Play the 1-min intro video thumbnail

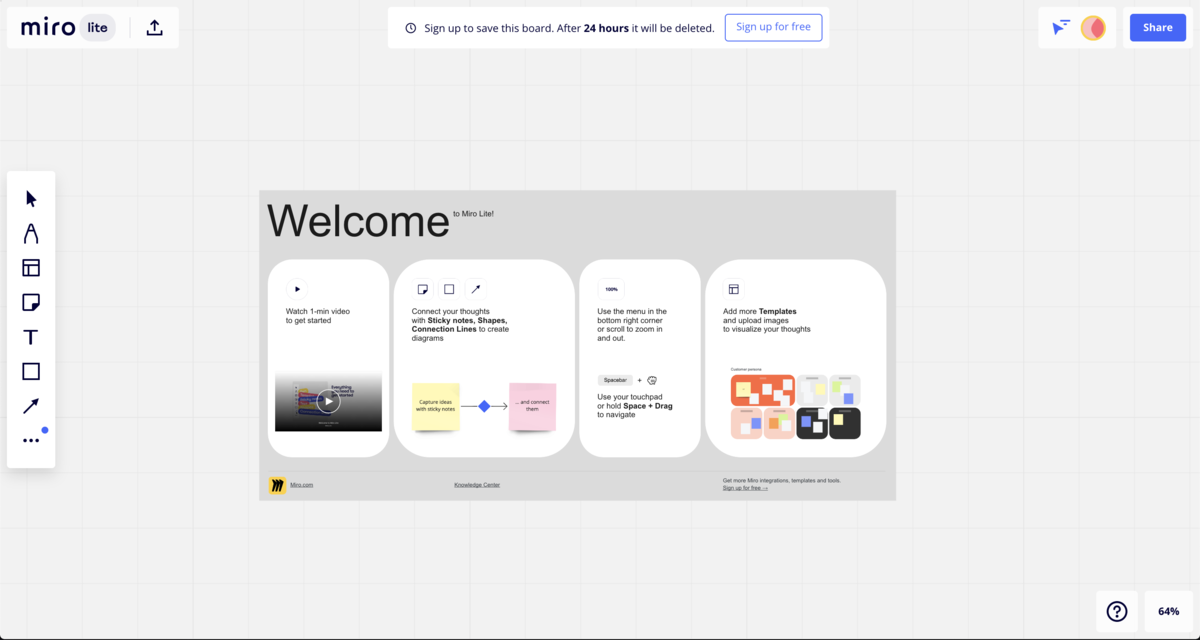pos(328,401)
